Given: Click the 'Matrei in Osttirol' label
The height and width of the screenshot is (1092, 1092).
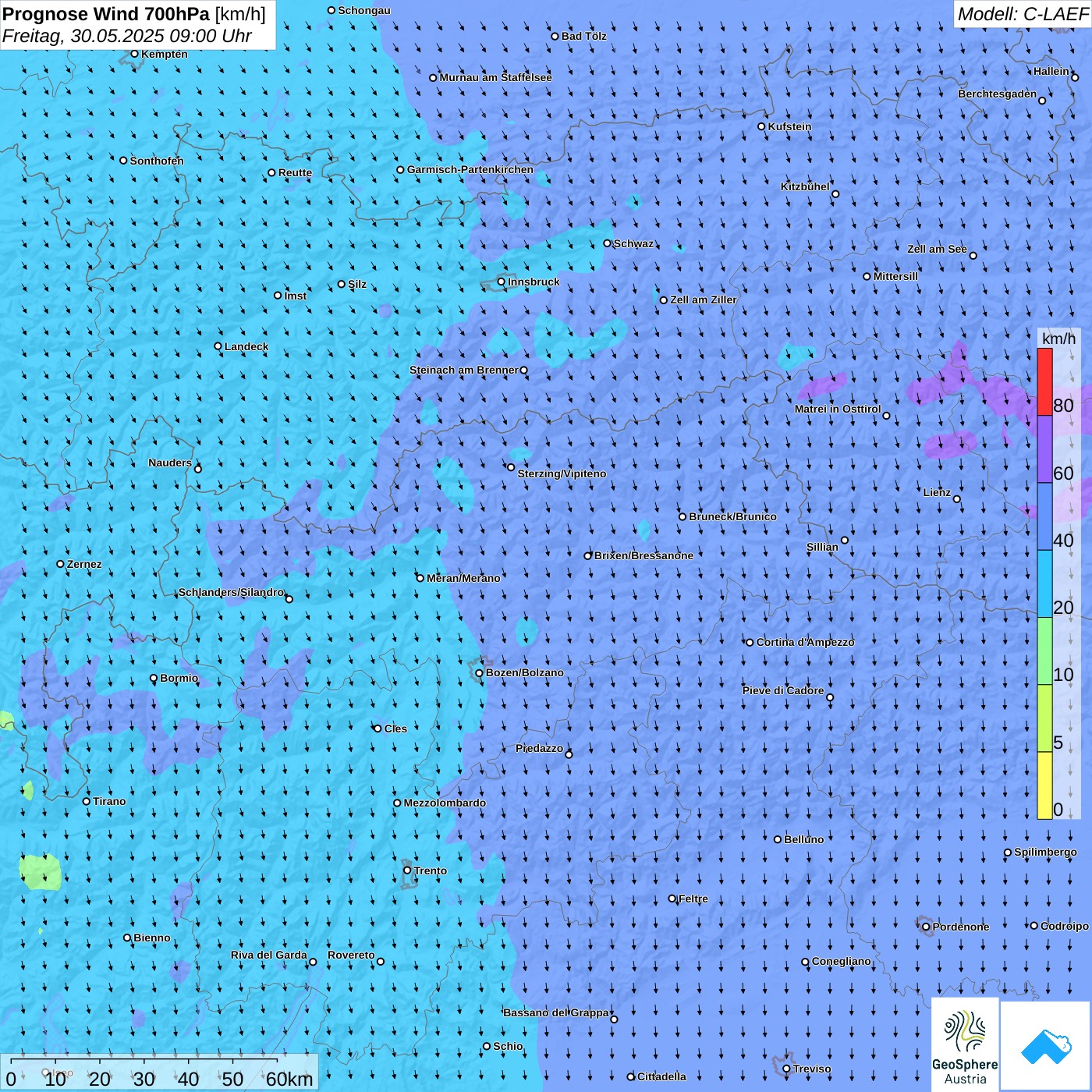Looking at the screenshot, I should pos(838,409).
